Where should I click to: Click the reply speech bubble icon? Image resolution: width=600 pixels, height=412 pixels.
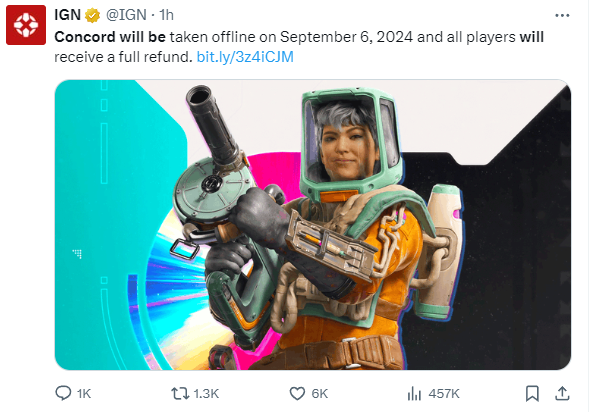63,393
